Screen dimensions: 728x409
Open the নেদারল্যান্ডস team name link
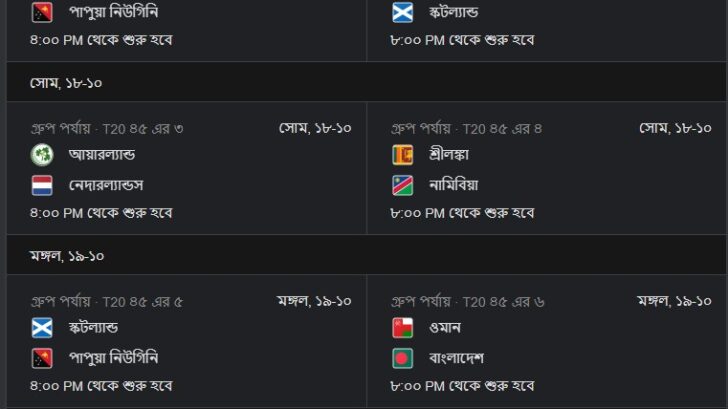106,185
